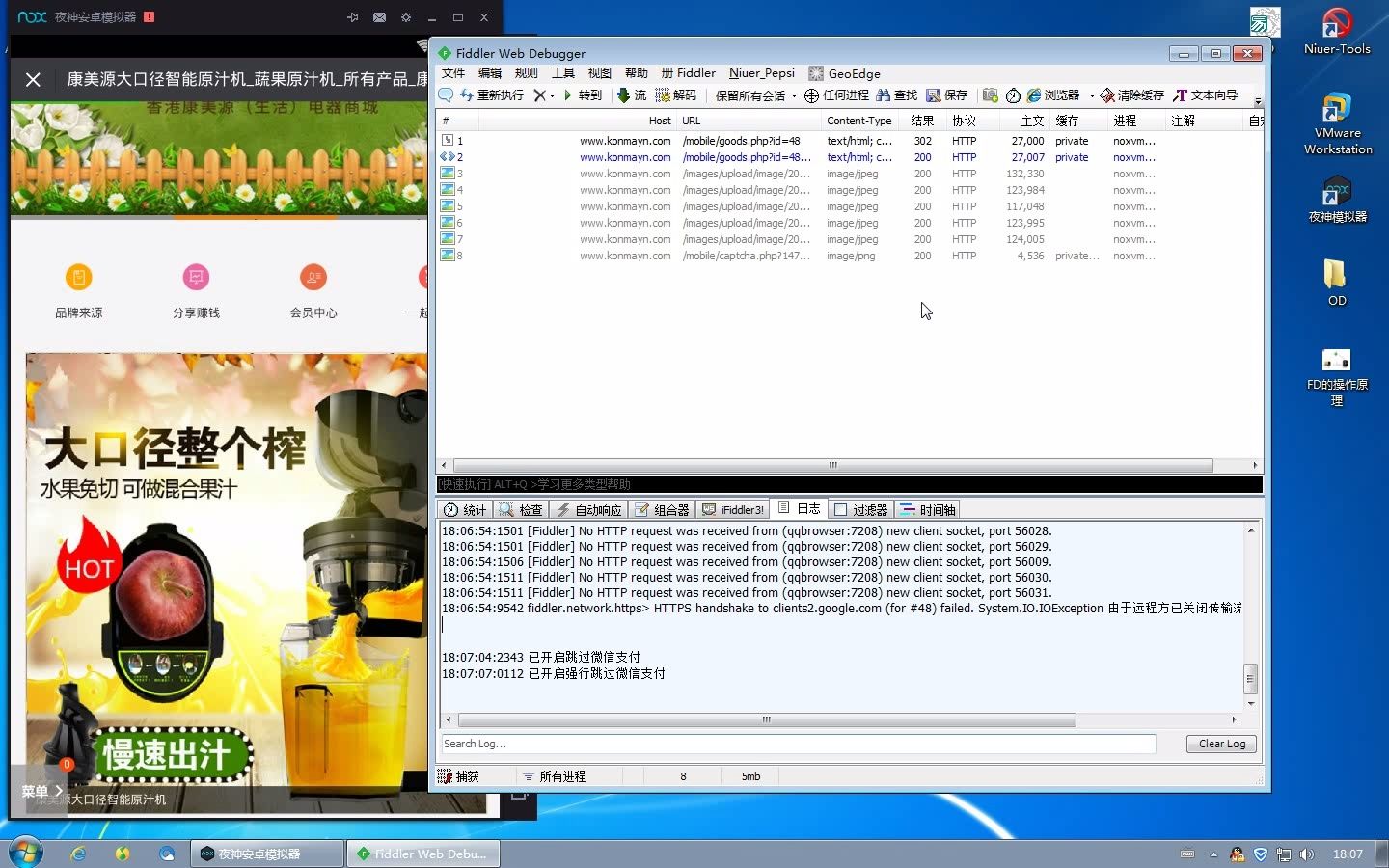Screen dimensions: 1389x868
Task: Click Nox envelope message icon
Action: pos(379,17)
